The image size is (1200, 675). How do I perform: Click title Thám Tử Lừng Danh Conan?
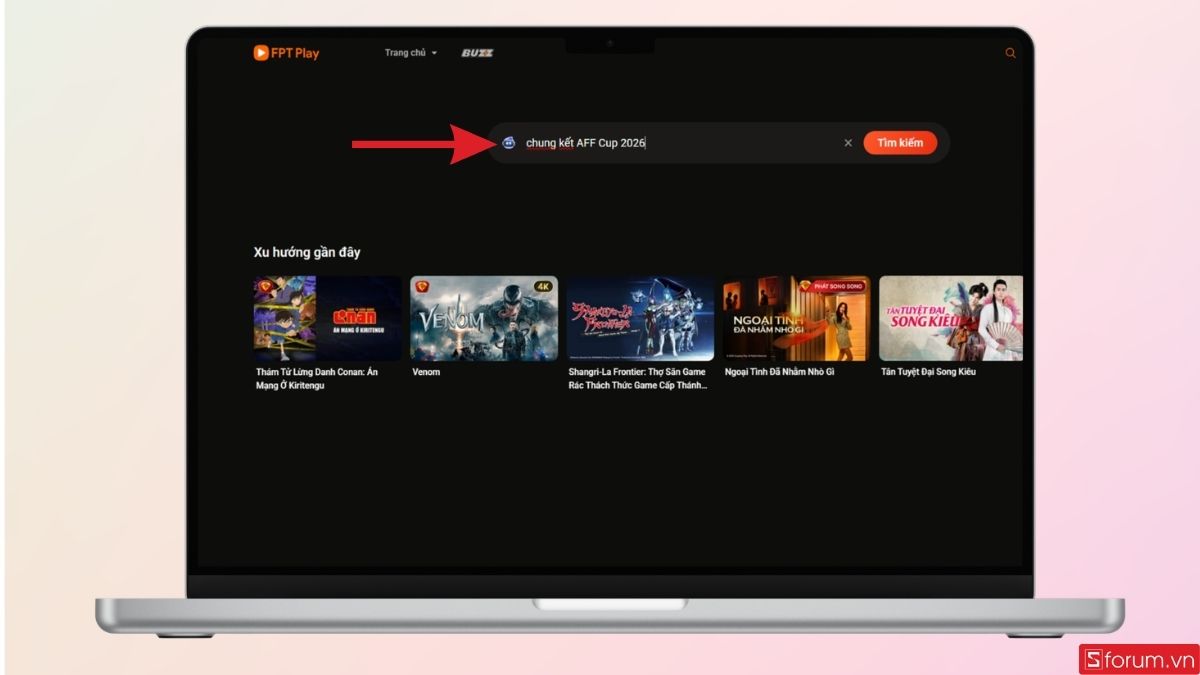[x=316, y=379]
